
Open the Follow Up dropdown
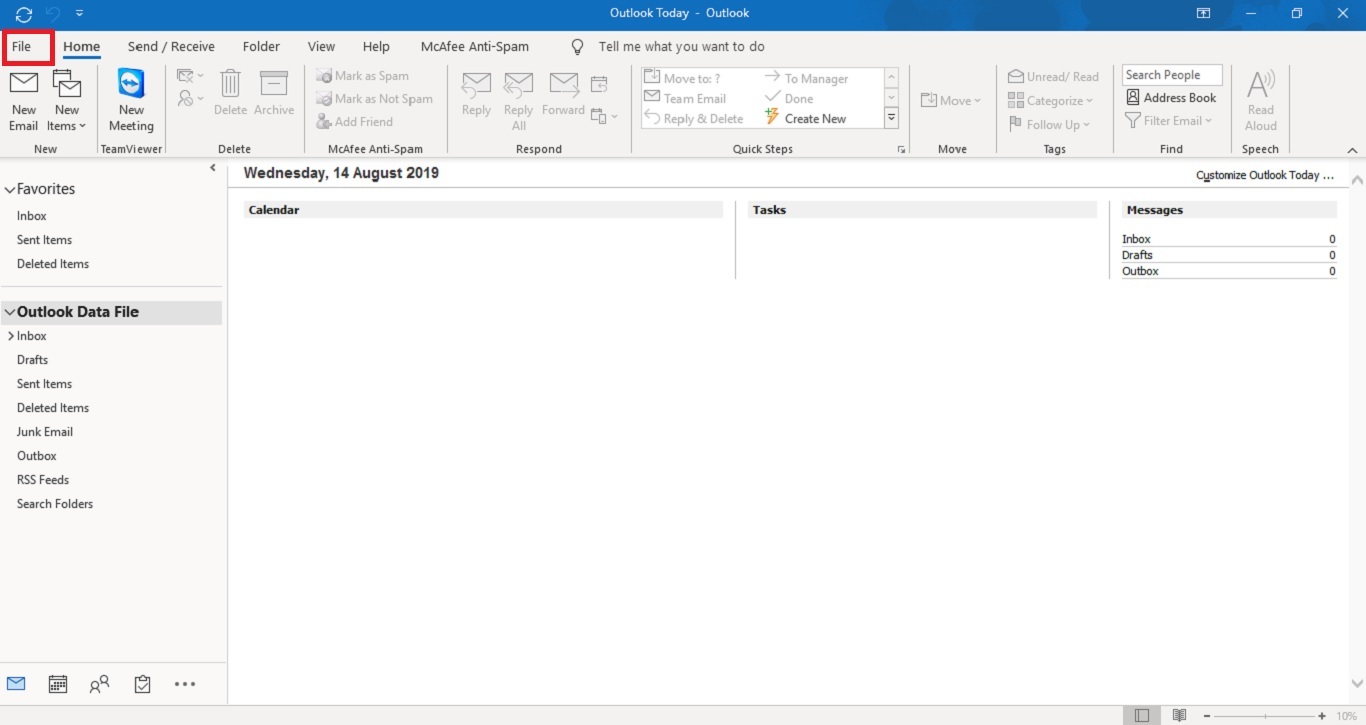(1048, 124)
